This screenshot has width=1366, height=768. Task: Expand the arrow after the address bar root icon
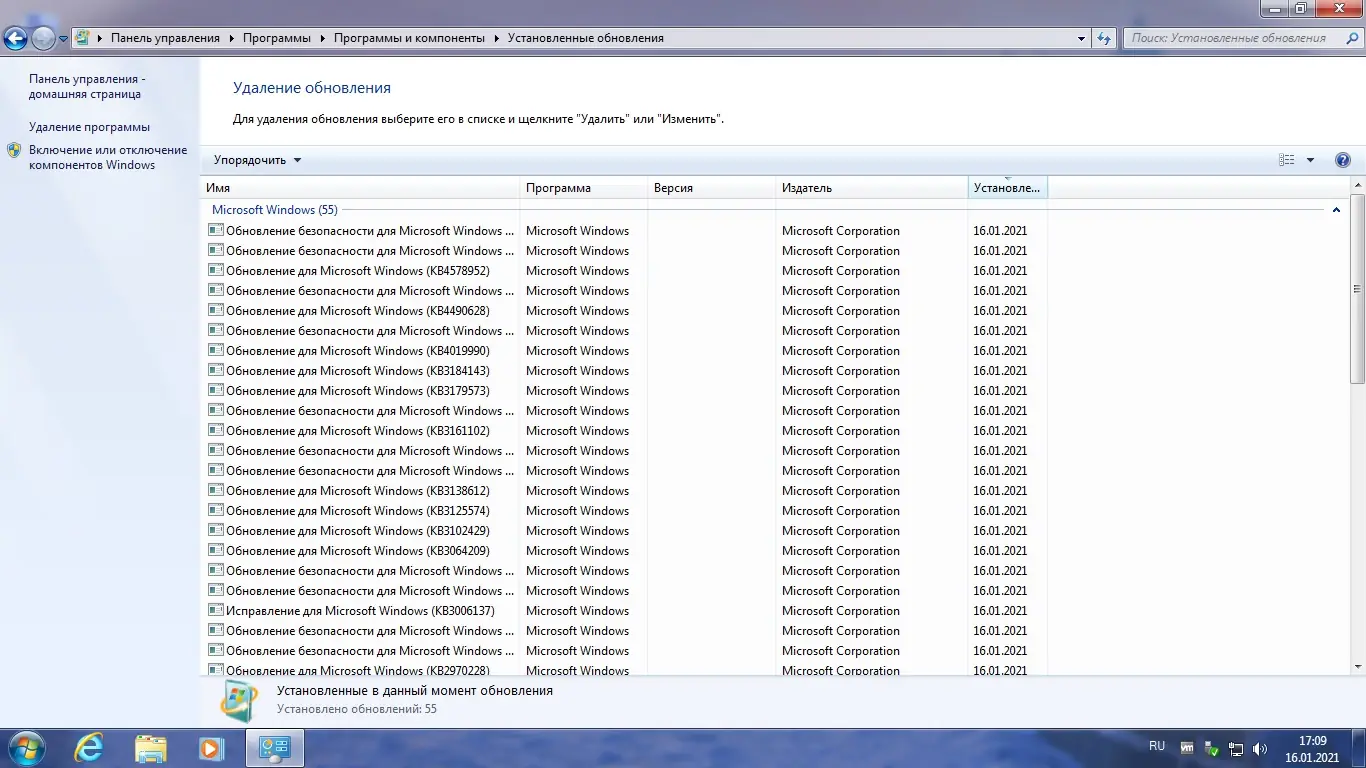[x=100, y=38]
